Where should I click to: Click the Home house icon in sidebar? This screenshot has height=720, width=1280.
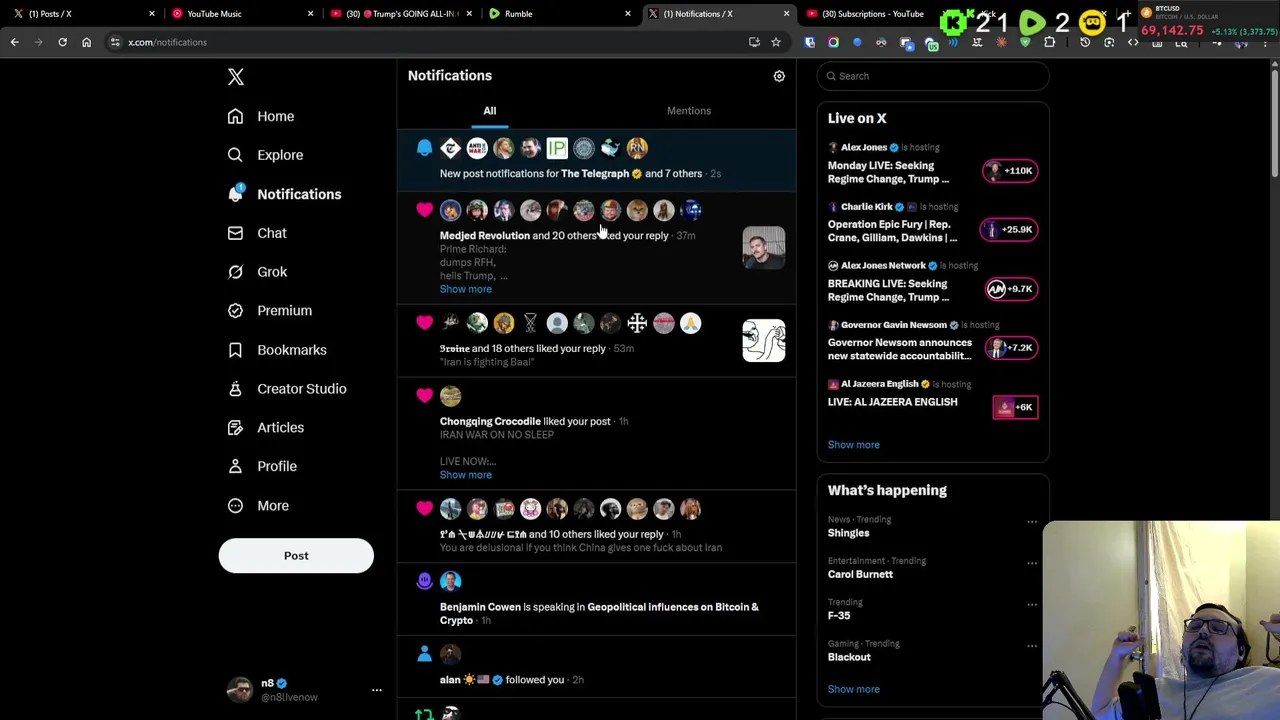(235, 116)
